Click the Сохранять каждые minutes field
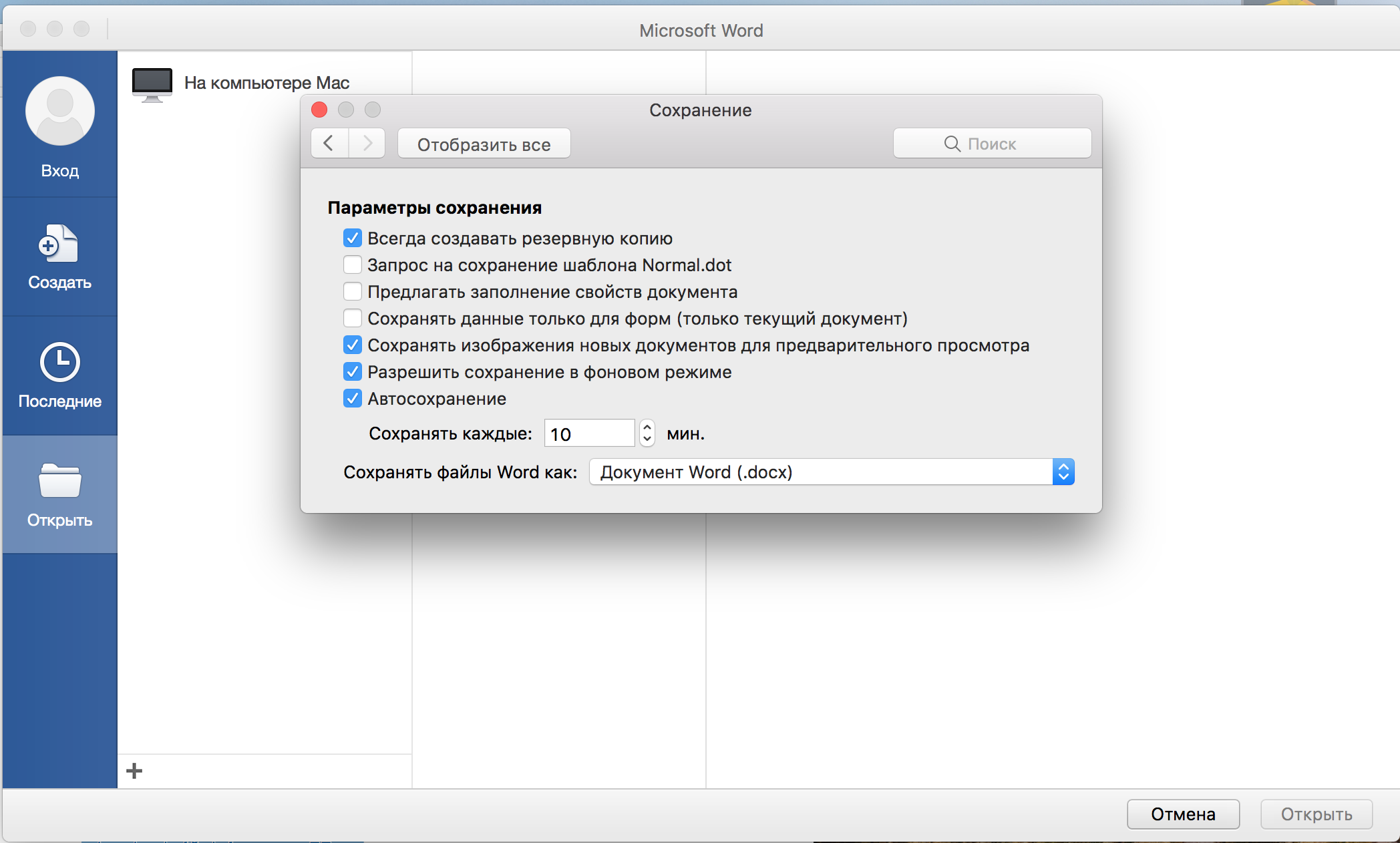The width and height of the screenshot is (1400, 843). click(x=589, y=434)
